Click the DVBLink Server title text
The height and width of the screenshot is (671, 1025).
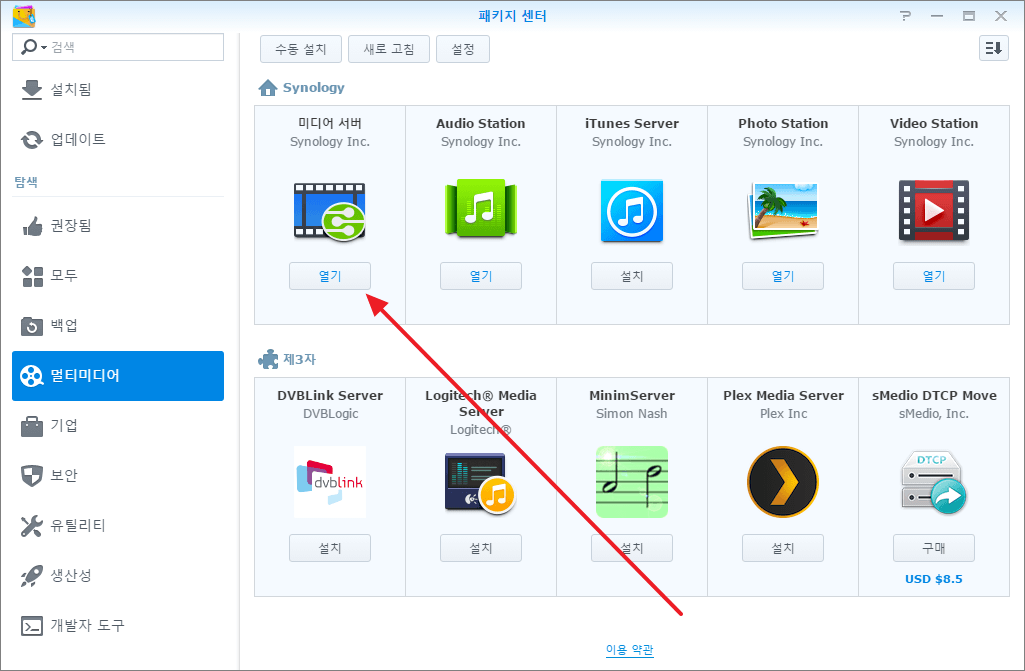click(x=329, y=395)
